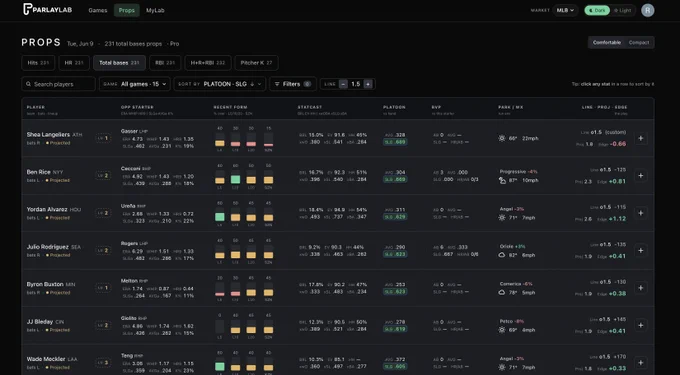Click lineup slot badge for Shea Langeliers
This screenshot has width=680, height=375.
[x=103, y=138]
